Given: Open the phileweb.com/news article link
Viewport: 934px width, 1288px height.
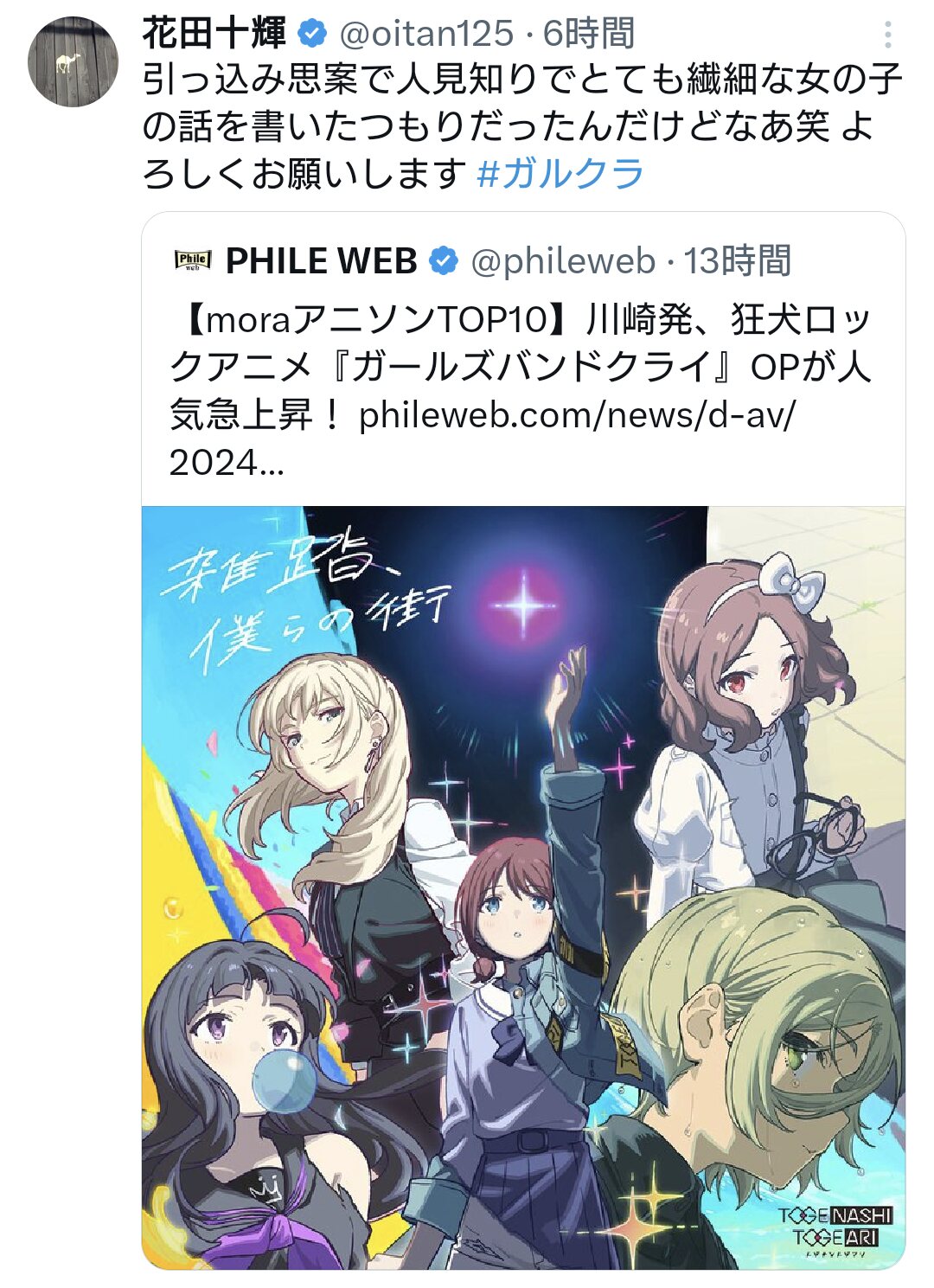Looking at the screenshot, I should click(x=576, y=415).
